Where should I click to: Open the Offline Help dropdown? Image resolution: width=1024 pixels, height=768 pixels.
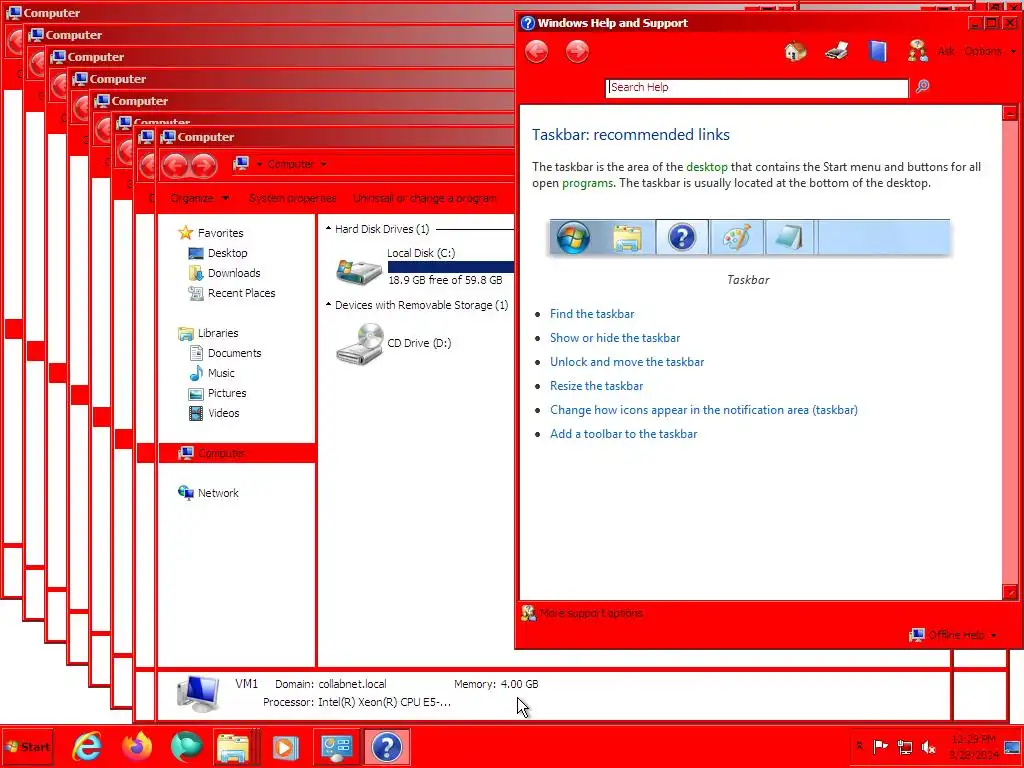[953, 635]
